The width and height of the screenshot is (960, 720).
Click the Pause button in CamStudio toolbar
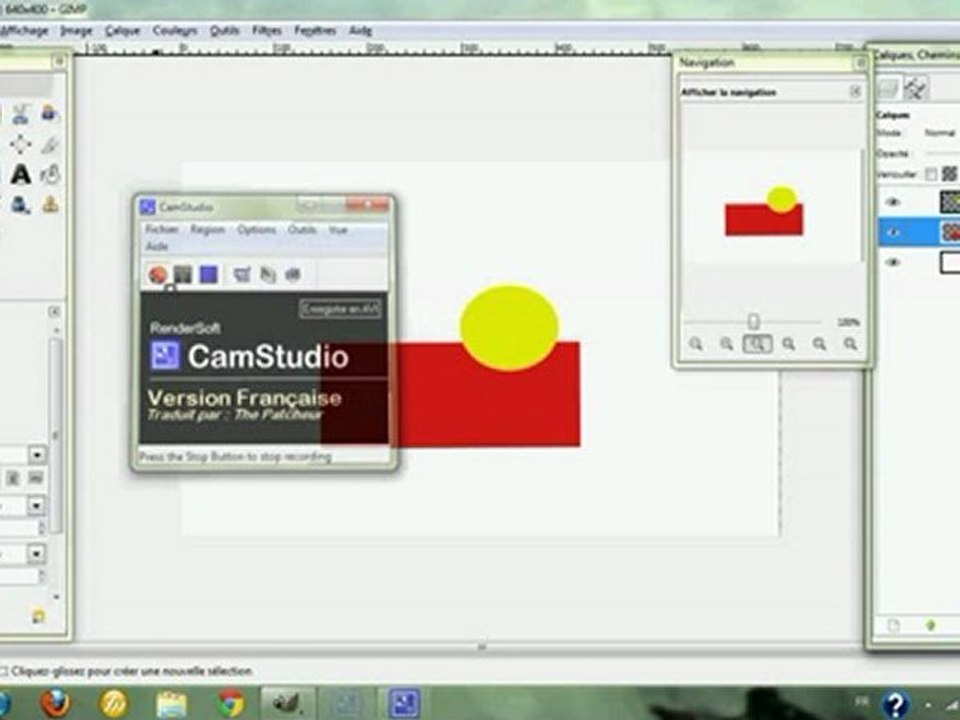point(183,274)
